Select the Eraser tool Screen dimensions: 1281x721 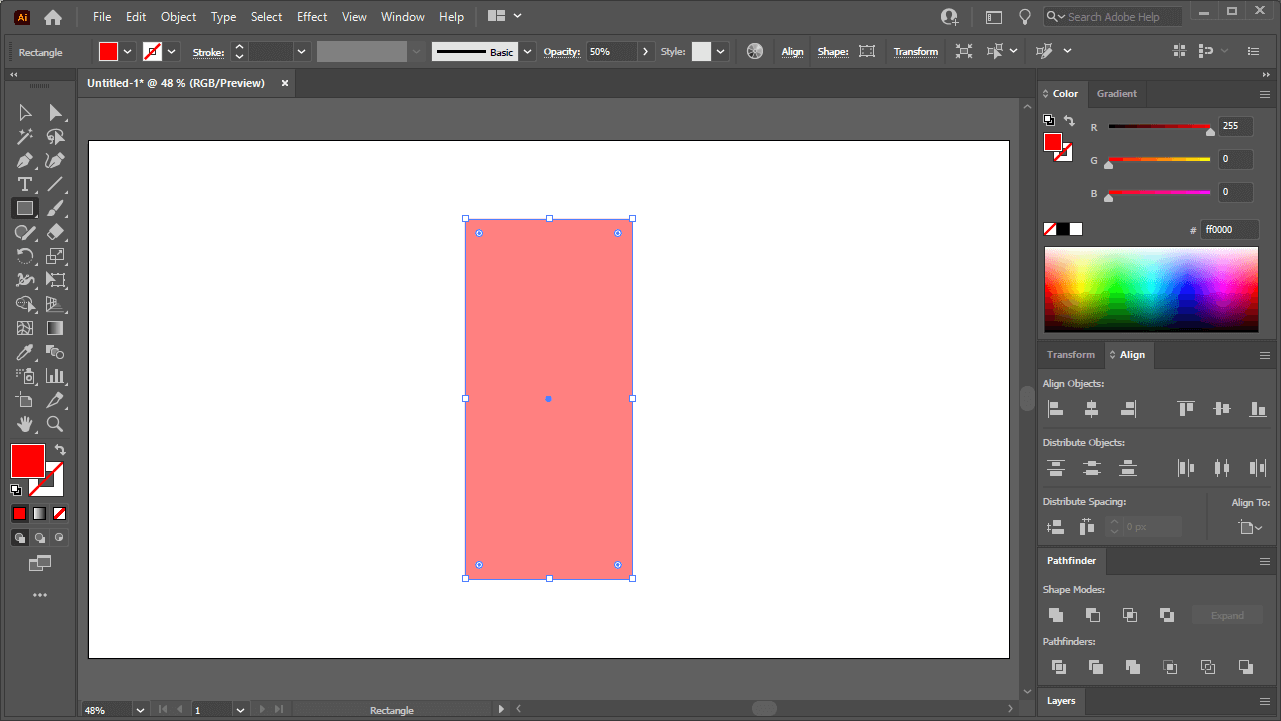tap(56, 232)
